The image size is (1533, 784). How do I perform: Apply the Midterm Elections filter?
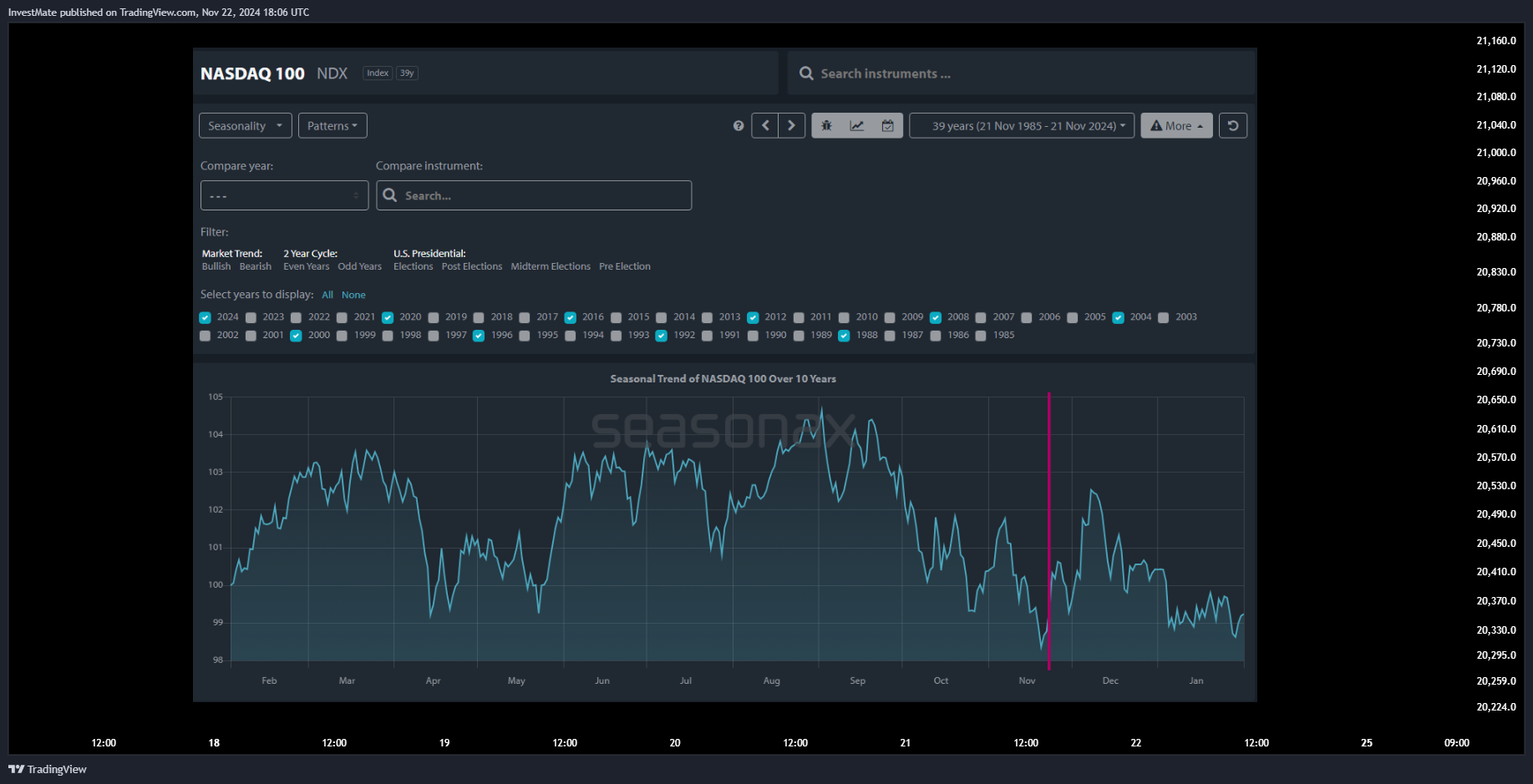coord(551,266)
